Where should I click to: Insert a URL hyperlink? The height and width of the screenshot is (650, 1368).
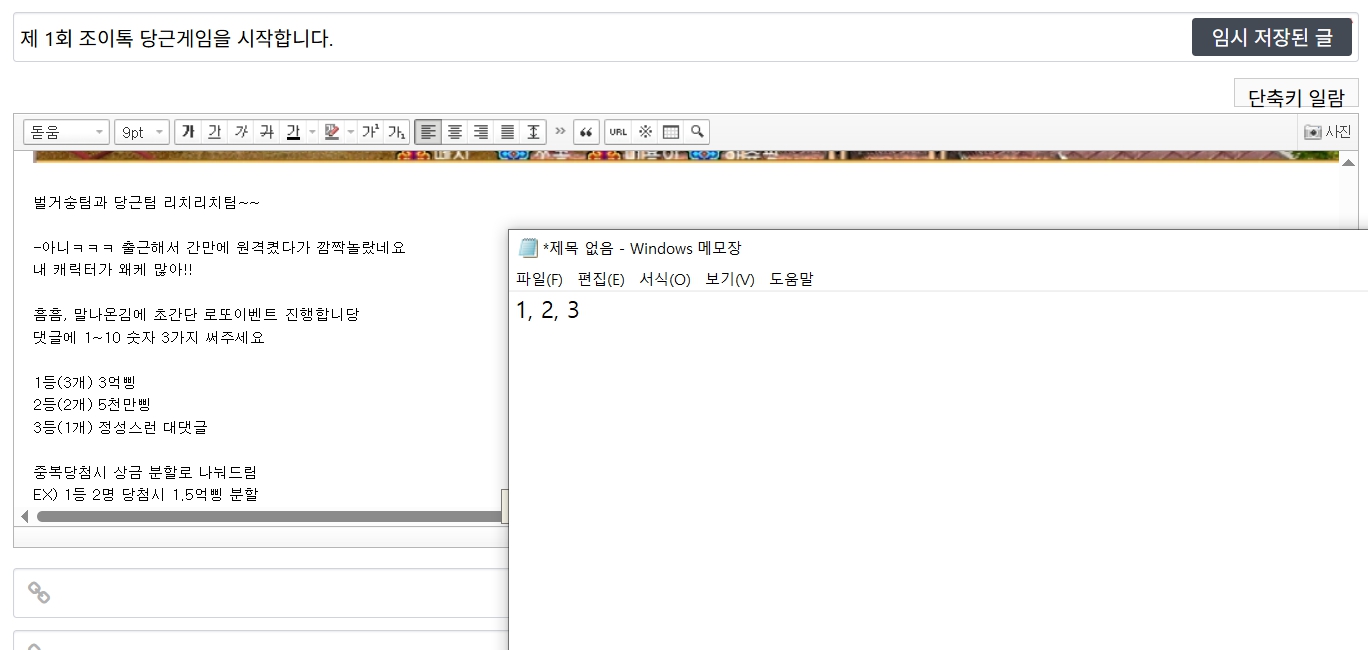click(618, 132)
